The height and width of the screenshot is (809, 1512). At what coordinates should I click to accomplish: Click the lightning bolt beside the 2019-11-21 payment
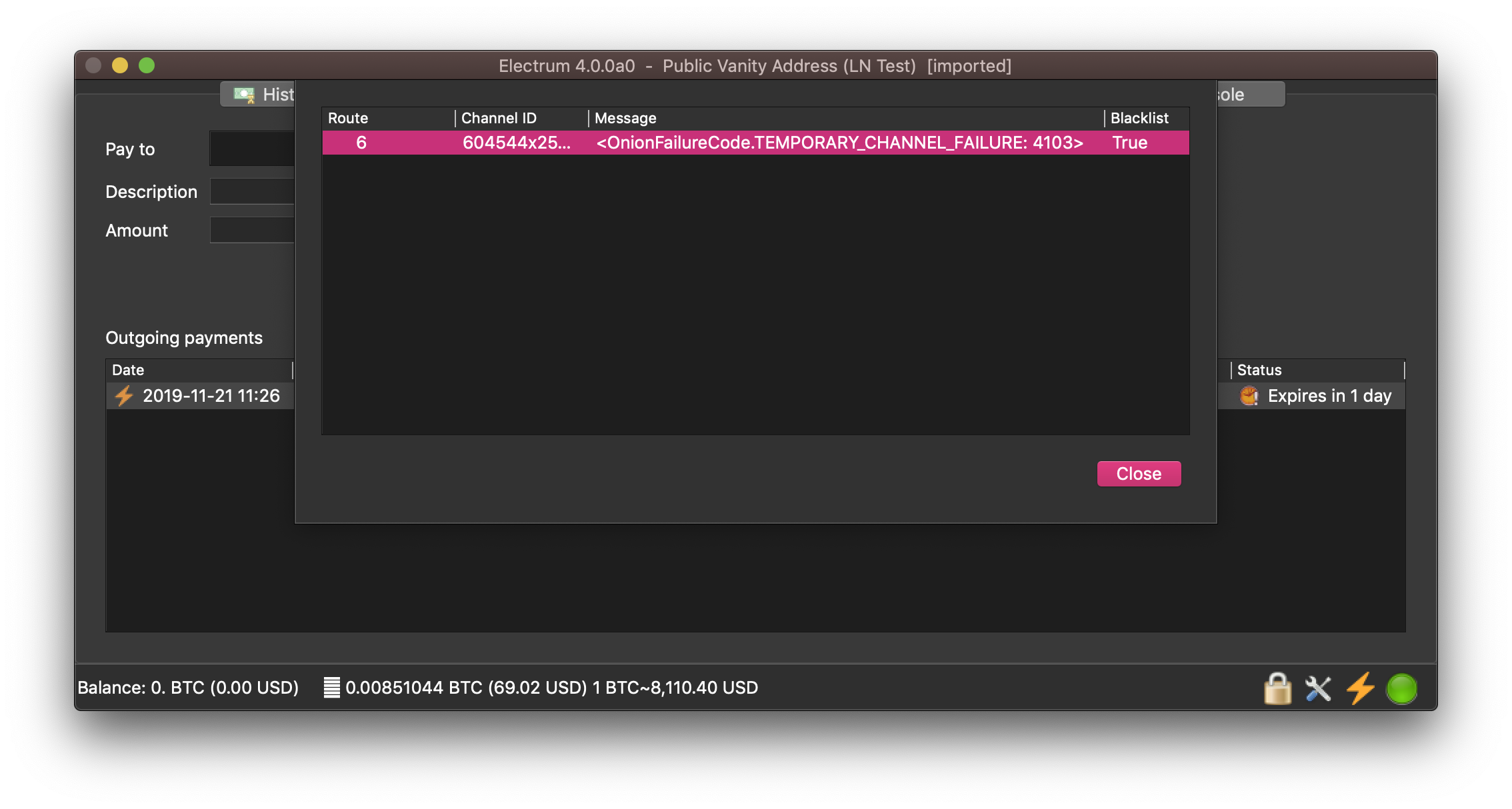click(124, 395)
